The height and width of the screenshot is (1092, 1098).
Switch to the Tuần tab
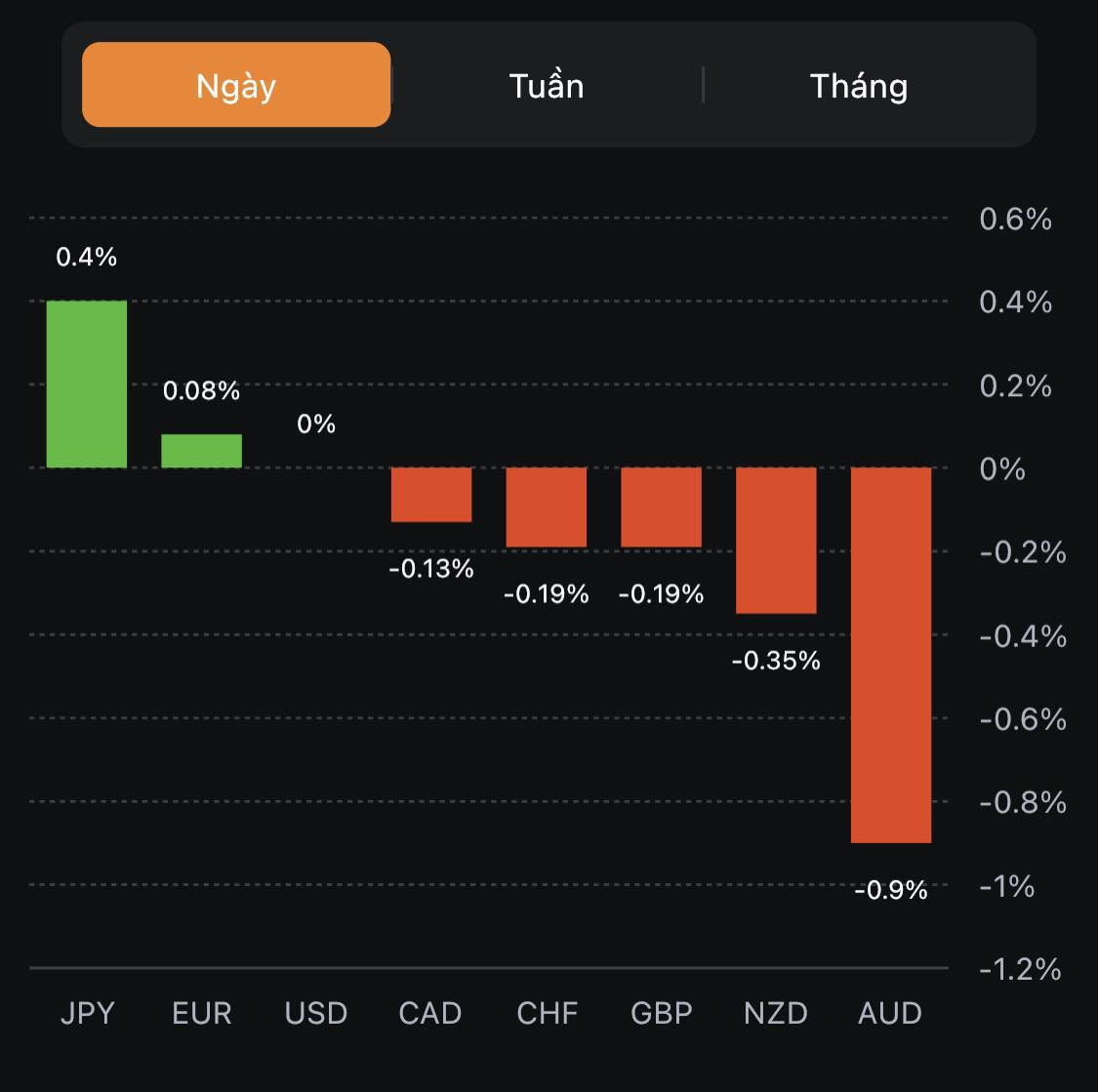pyautogui.click(x=547, y=86)
